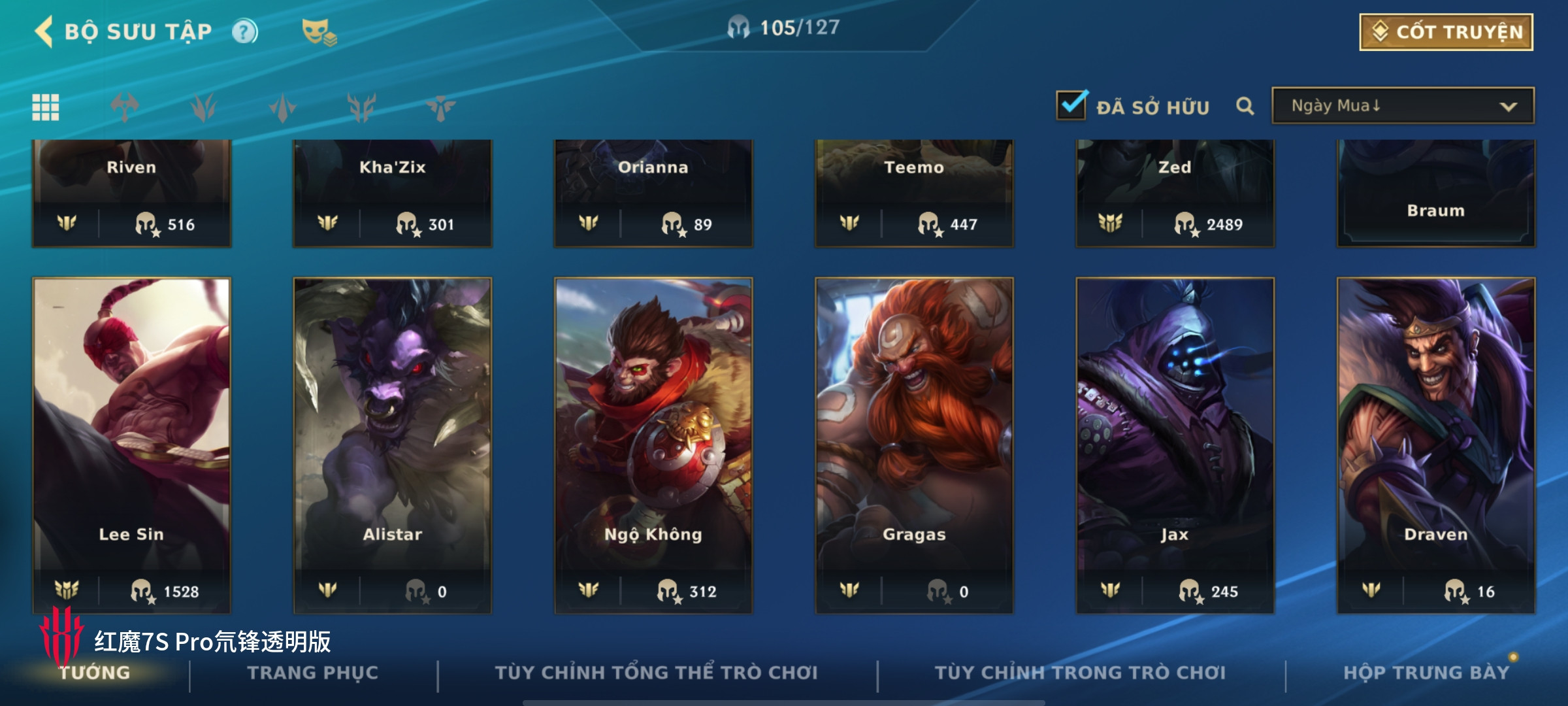Select the Ngộ Không champion card

(x=653, y=446)
